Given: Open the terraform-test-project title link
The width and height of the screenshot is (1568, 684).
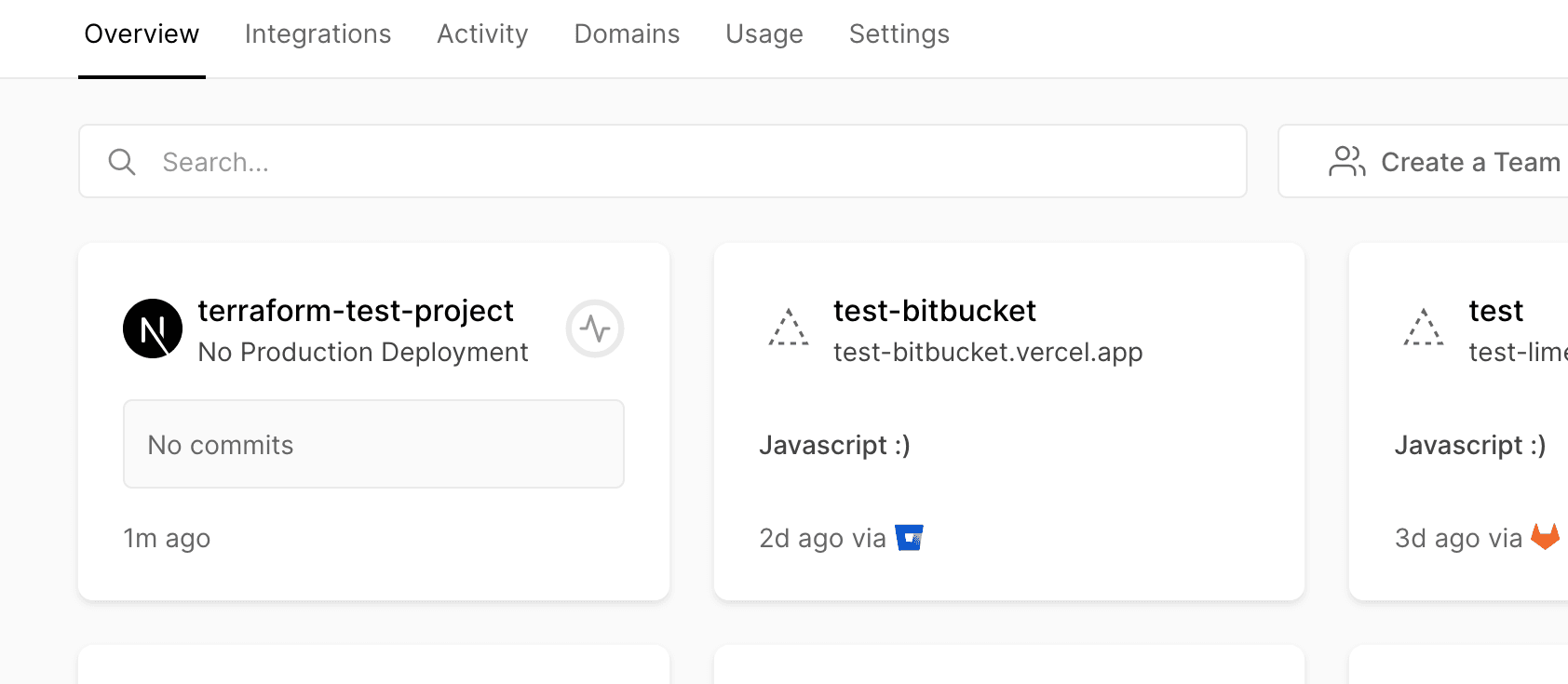Looking at the screenshot, I should [355, 311].
